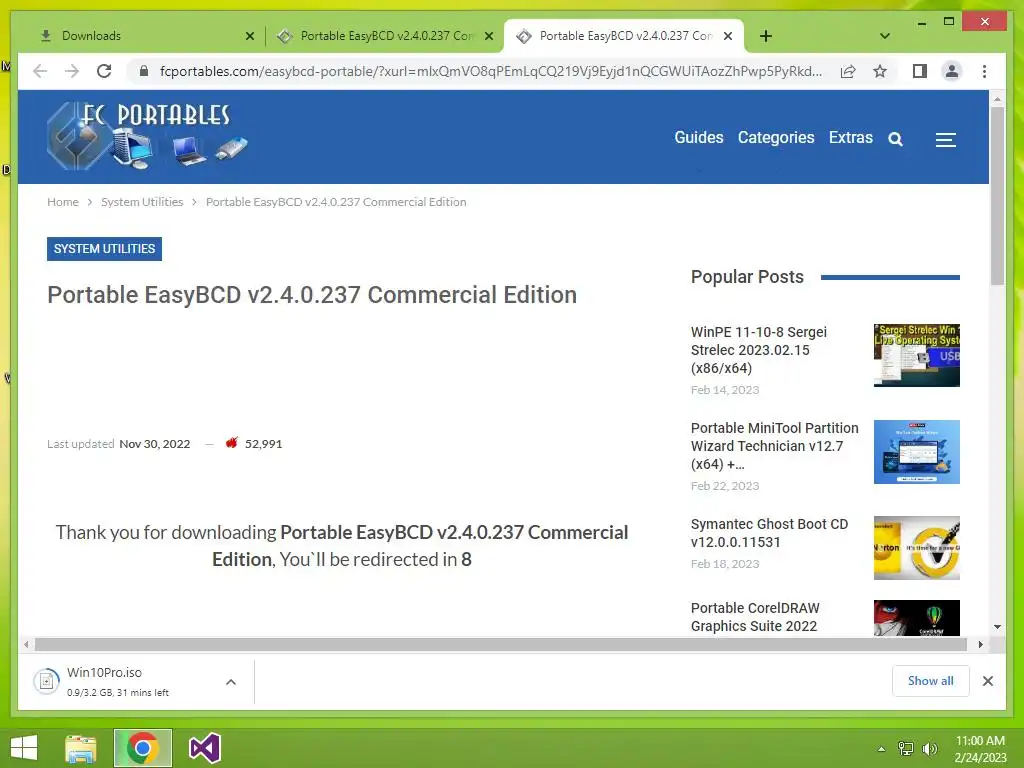The image size is (1024, 768).
Task: Open the Chrome three-dot menu
Action: point(984,71)
